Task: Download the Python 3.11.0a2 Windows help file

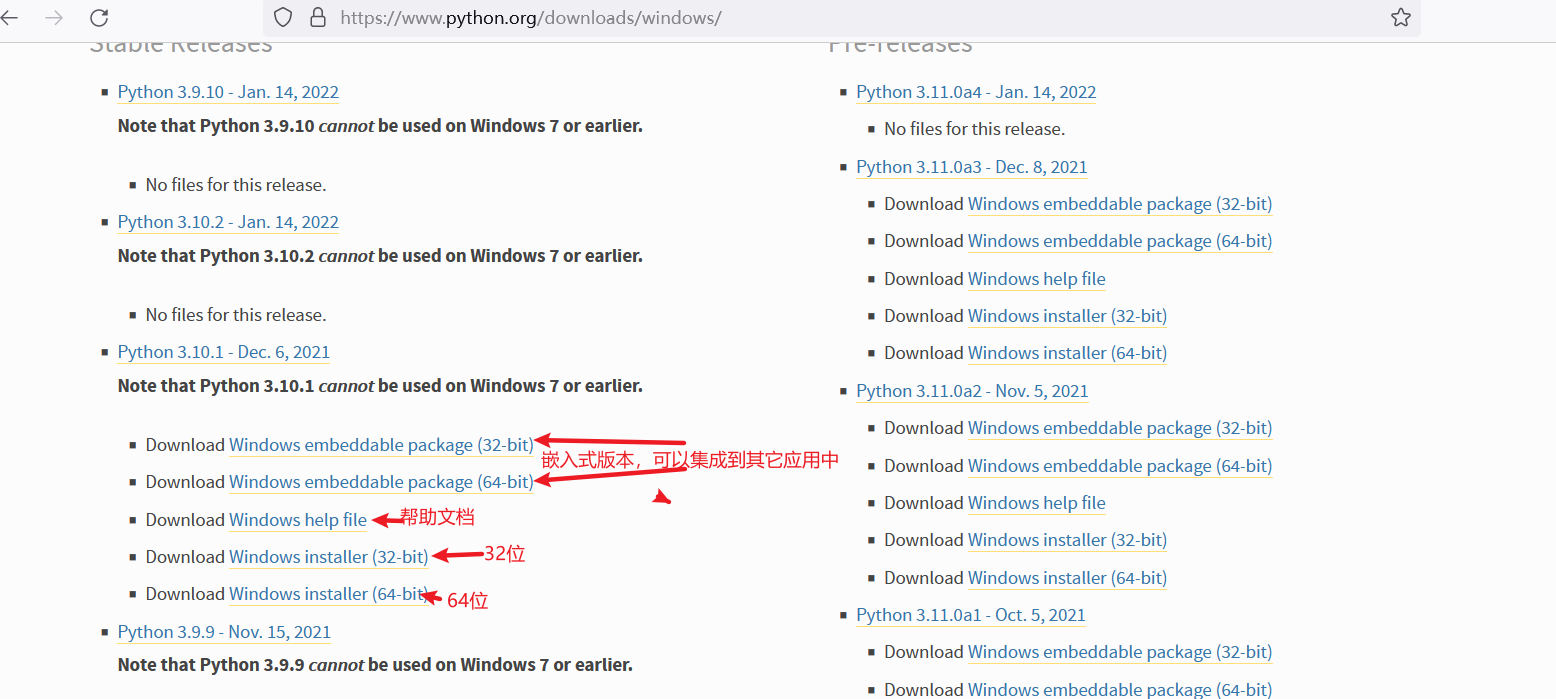Action: (1037, 503)
